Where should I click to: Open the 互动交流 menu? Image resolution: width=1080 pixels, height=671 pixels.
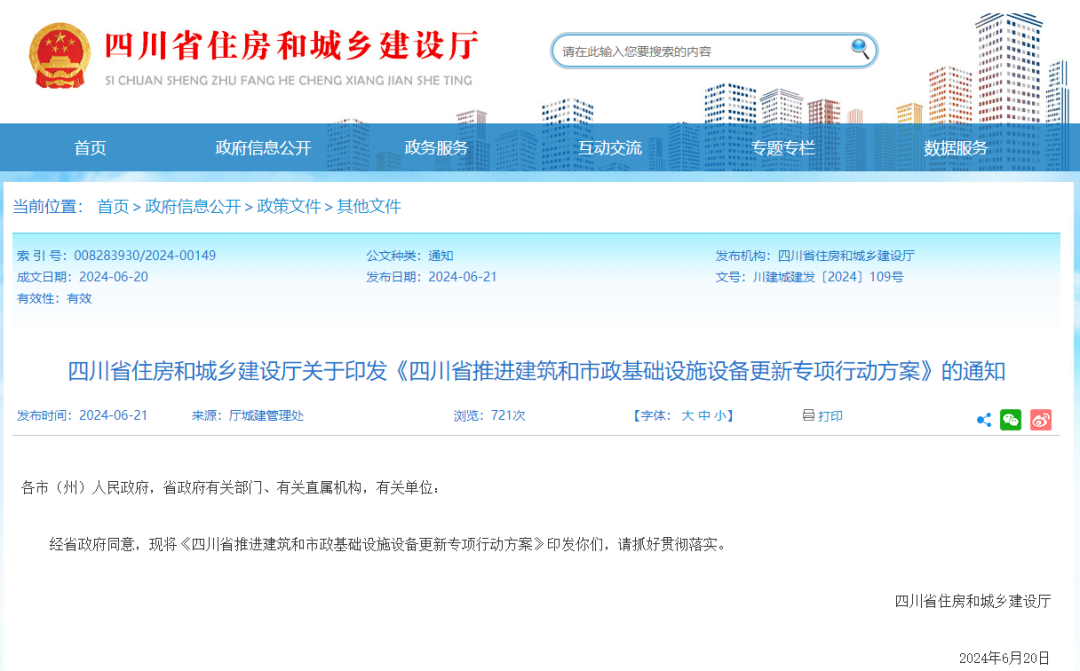point(609,147)
